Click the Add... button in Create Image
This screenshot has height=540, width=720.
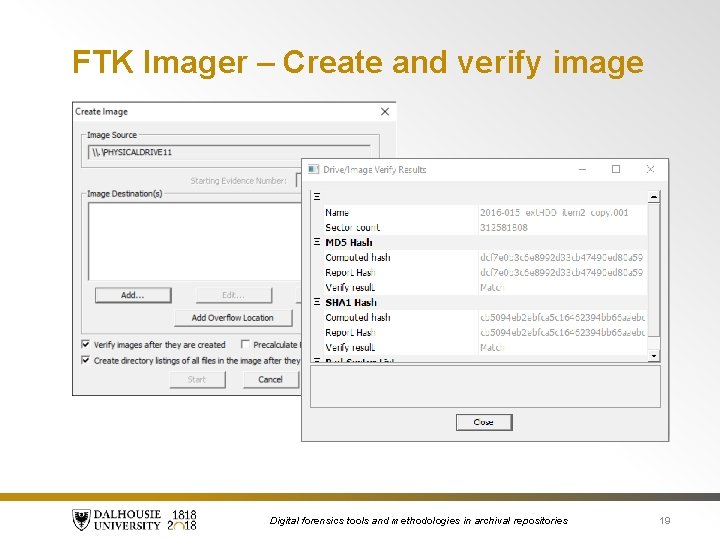point(133,295)
